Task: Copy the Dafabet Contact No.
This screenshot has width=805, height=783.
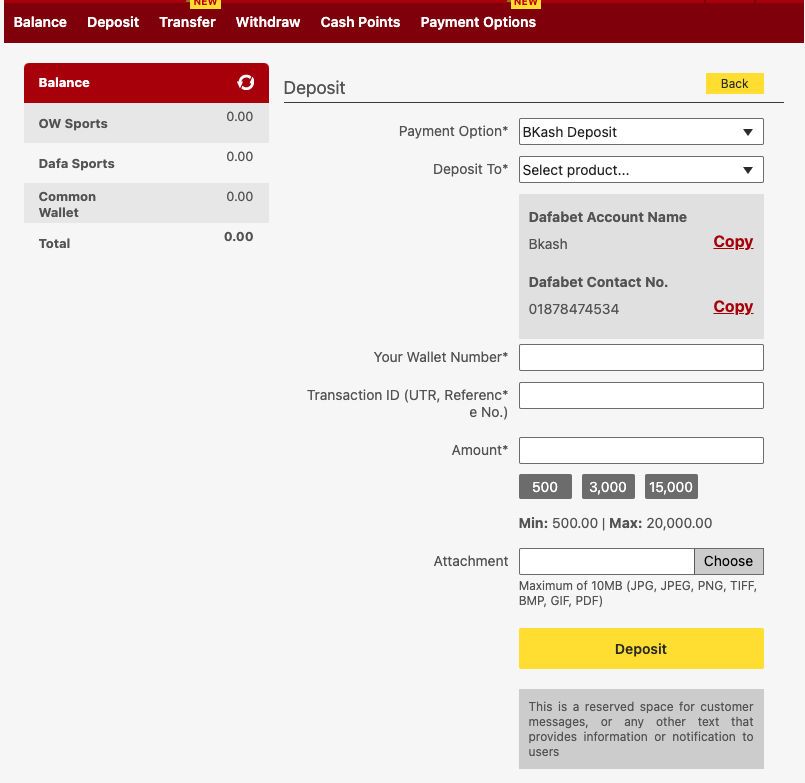Action: (x=733, y=307)
